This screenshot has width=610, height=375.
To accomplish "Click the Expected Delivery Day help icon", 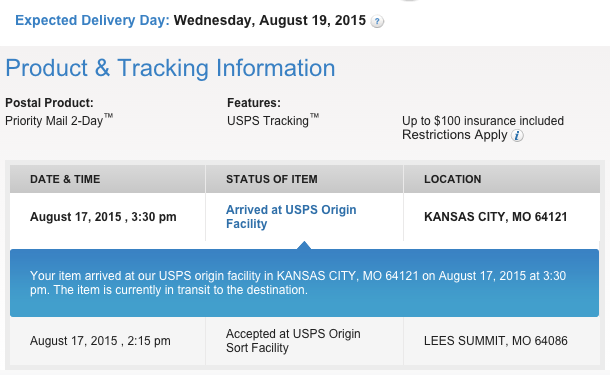I will (377, 21).
